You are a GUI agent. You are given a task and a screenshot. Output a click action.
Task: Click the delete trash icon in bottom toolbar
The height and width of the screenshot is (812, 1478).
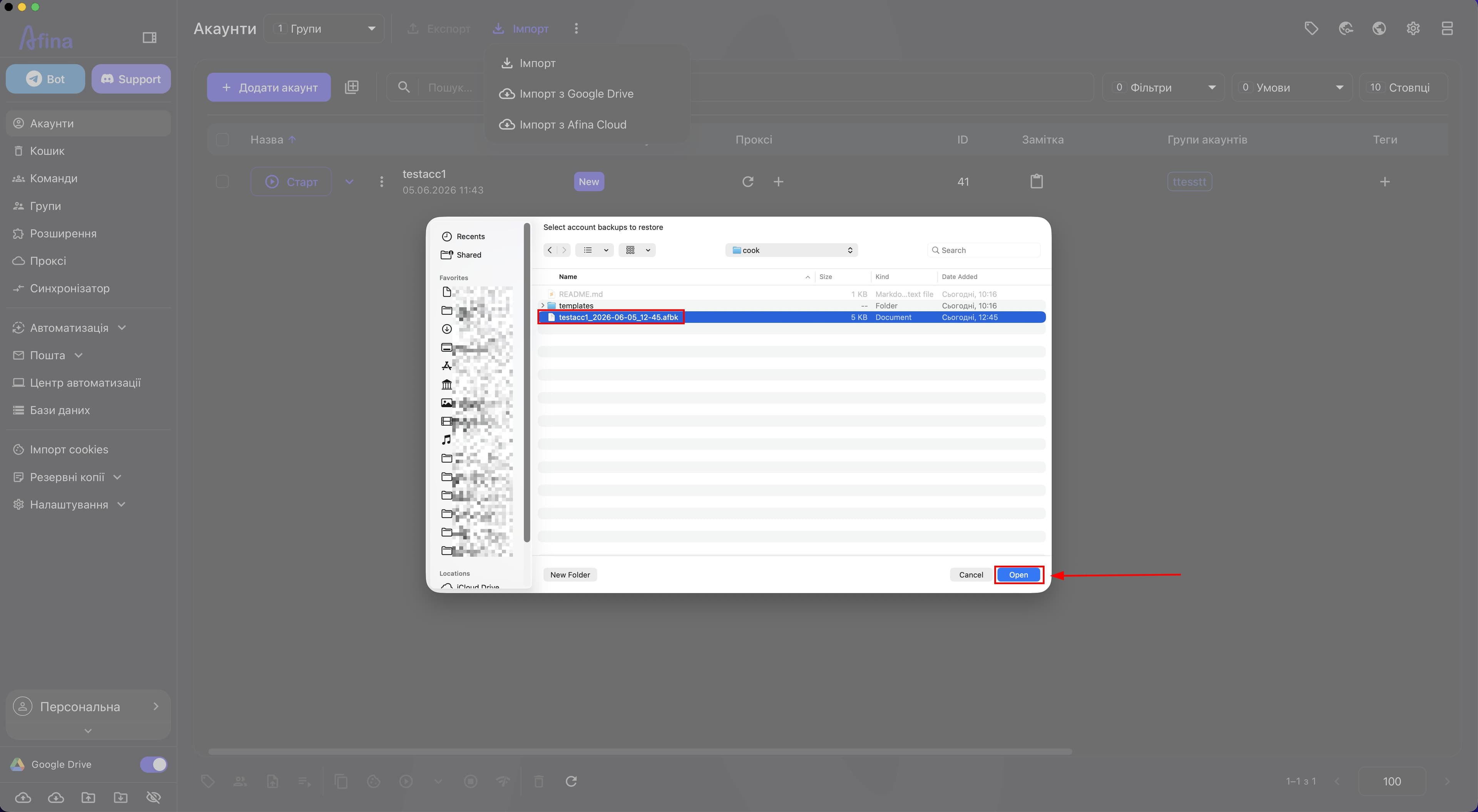click(538, 781)
